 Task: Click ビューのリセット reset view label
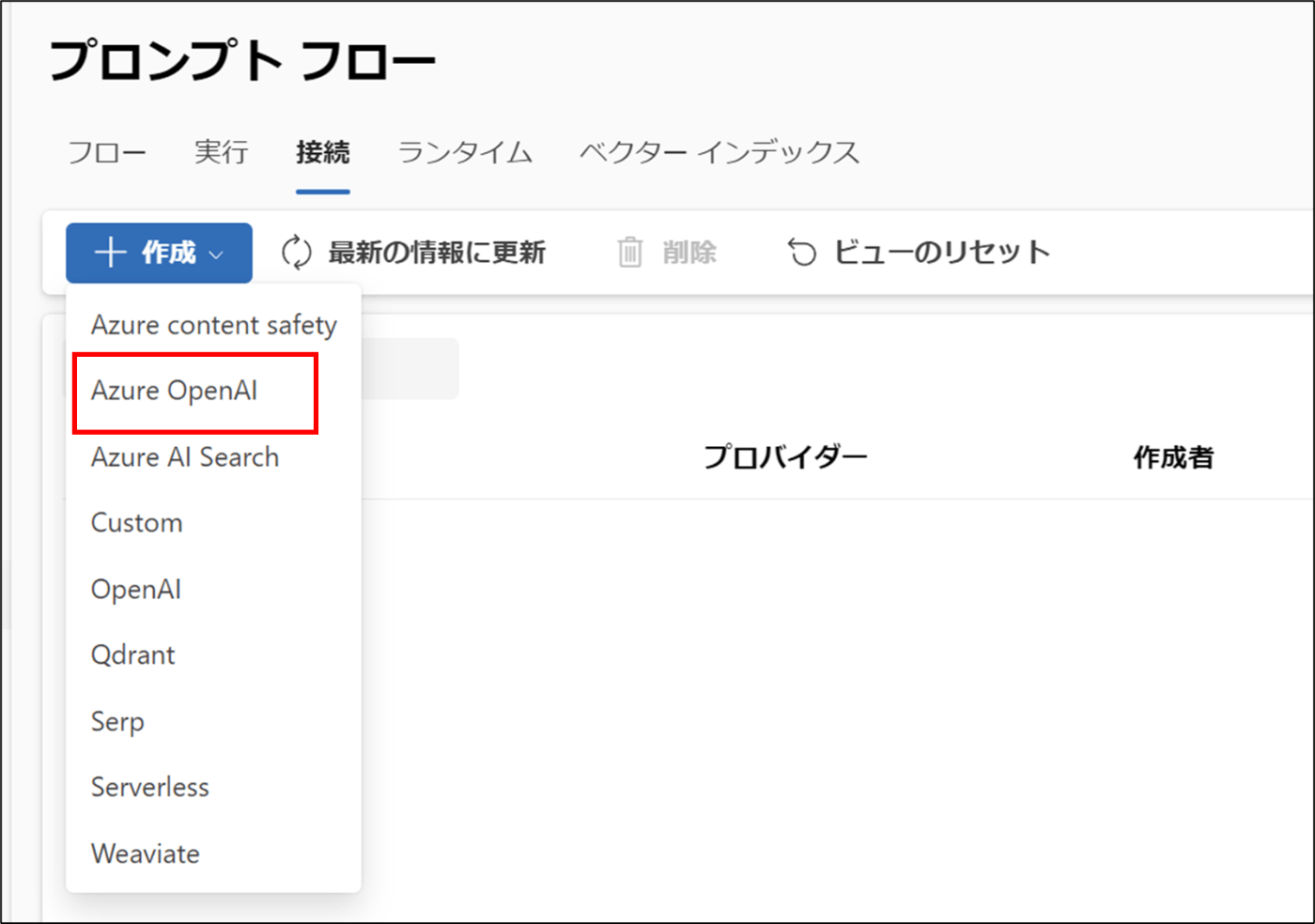click(x=942, y=253)
